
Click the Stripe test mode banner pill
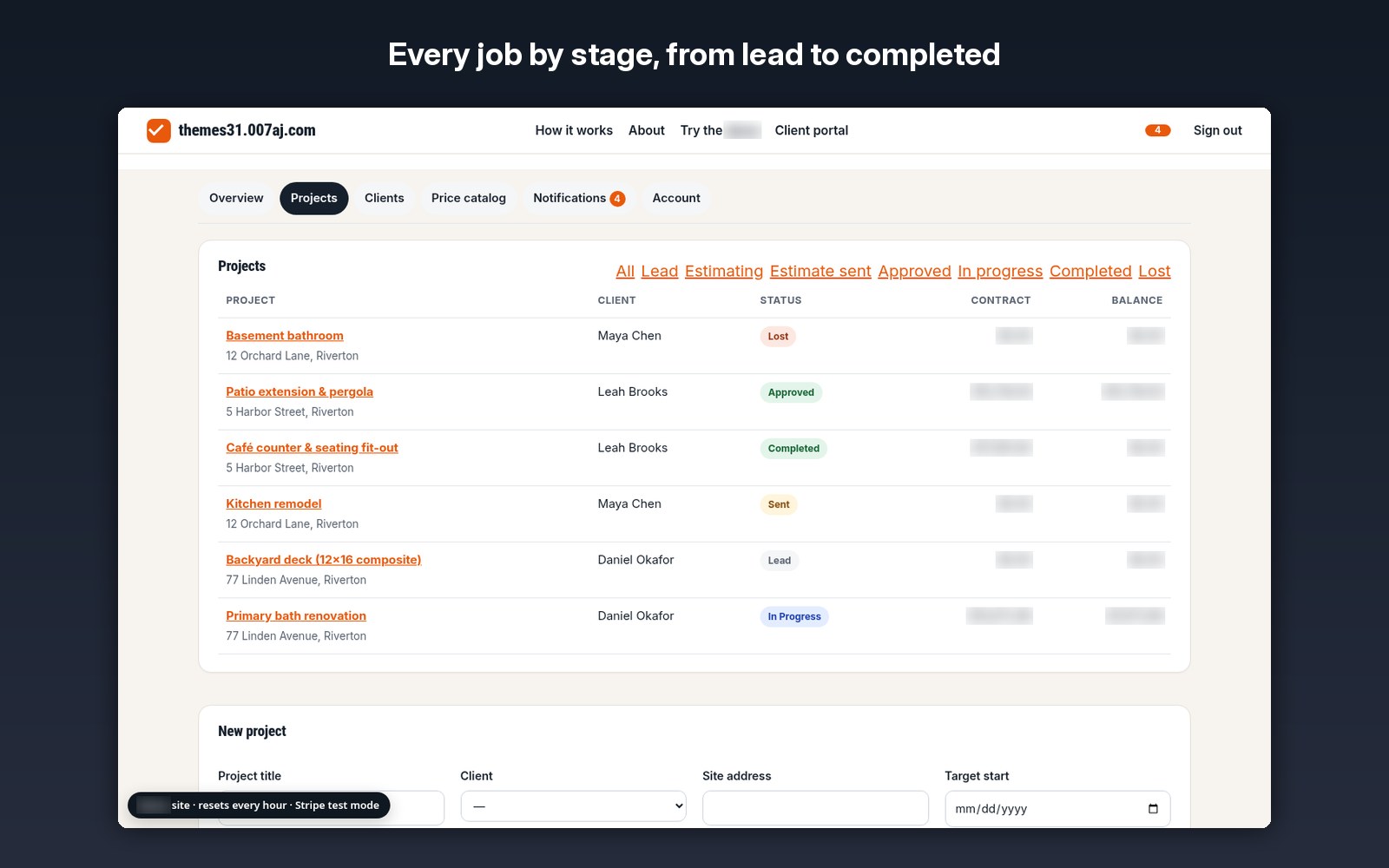pos(259,806)
